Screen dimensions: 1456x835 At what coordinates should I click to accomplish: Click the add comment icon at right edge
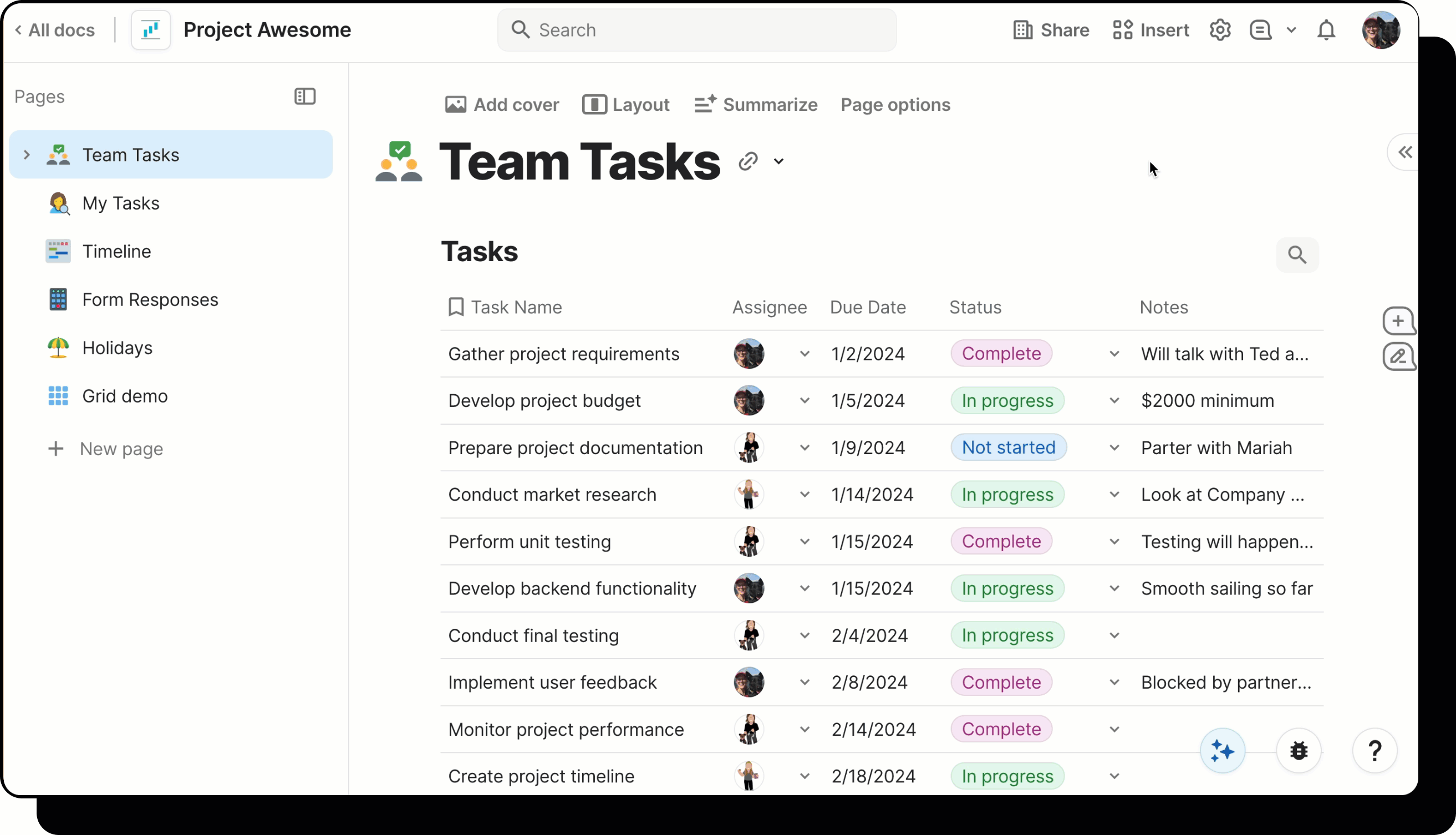click(x=1398, y=320)
